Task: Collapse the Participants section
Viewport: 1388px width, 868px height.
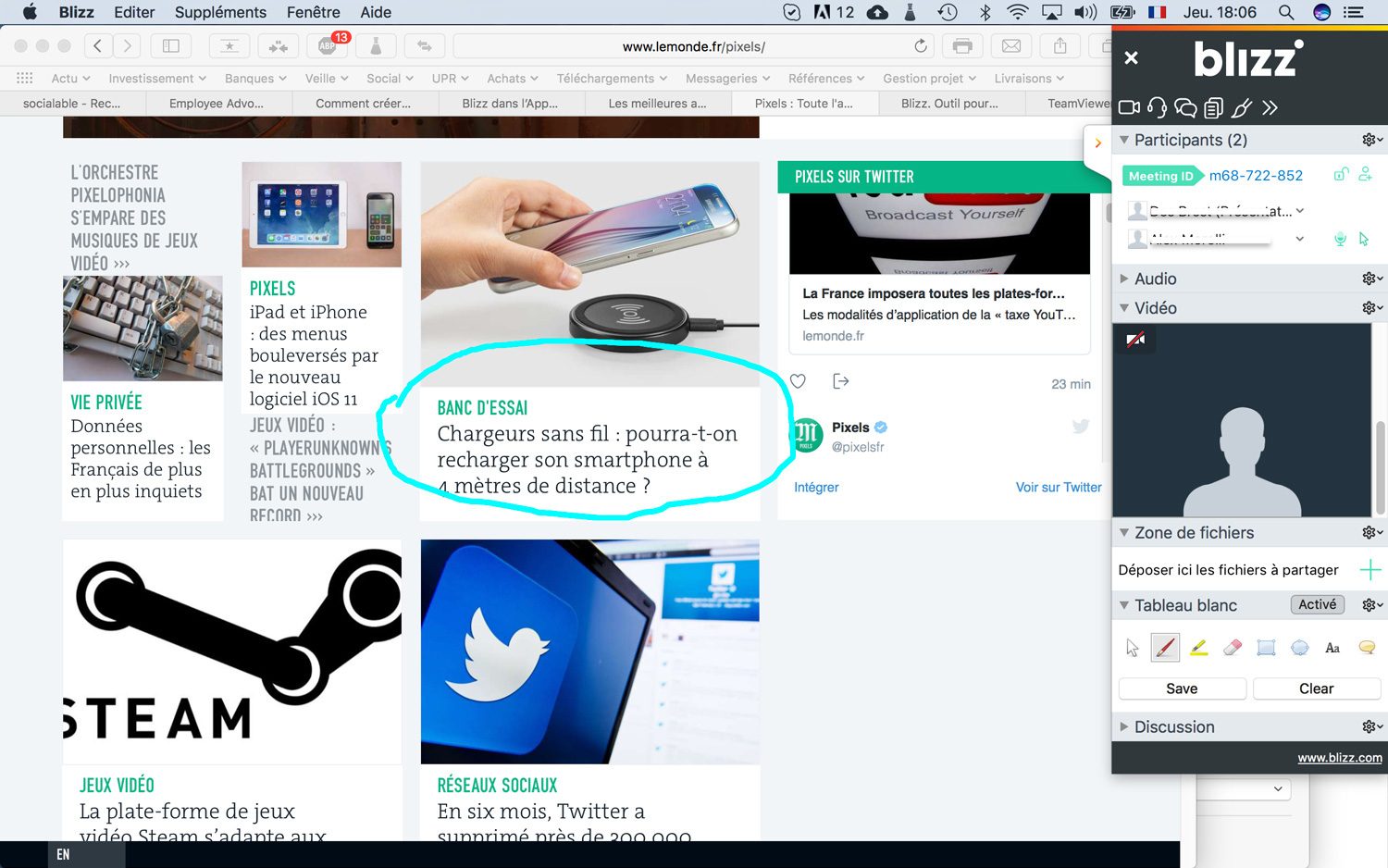Action: (x=1124, y=140)
